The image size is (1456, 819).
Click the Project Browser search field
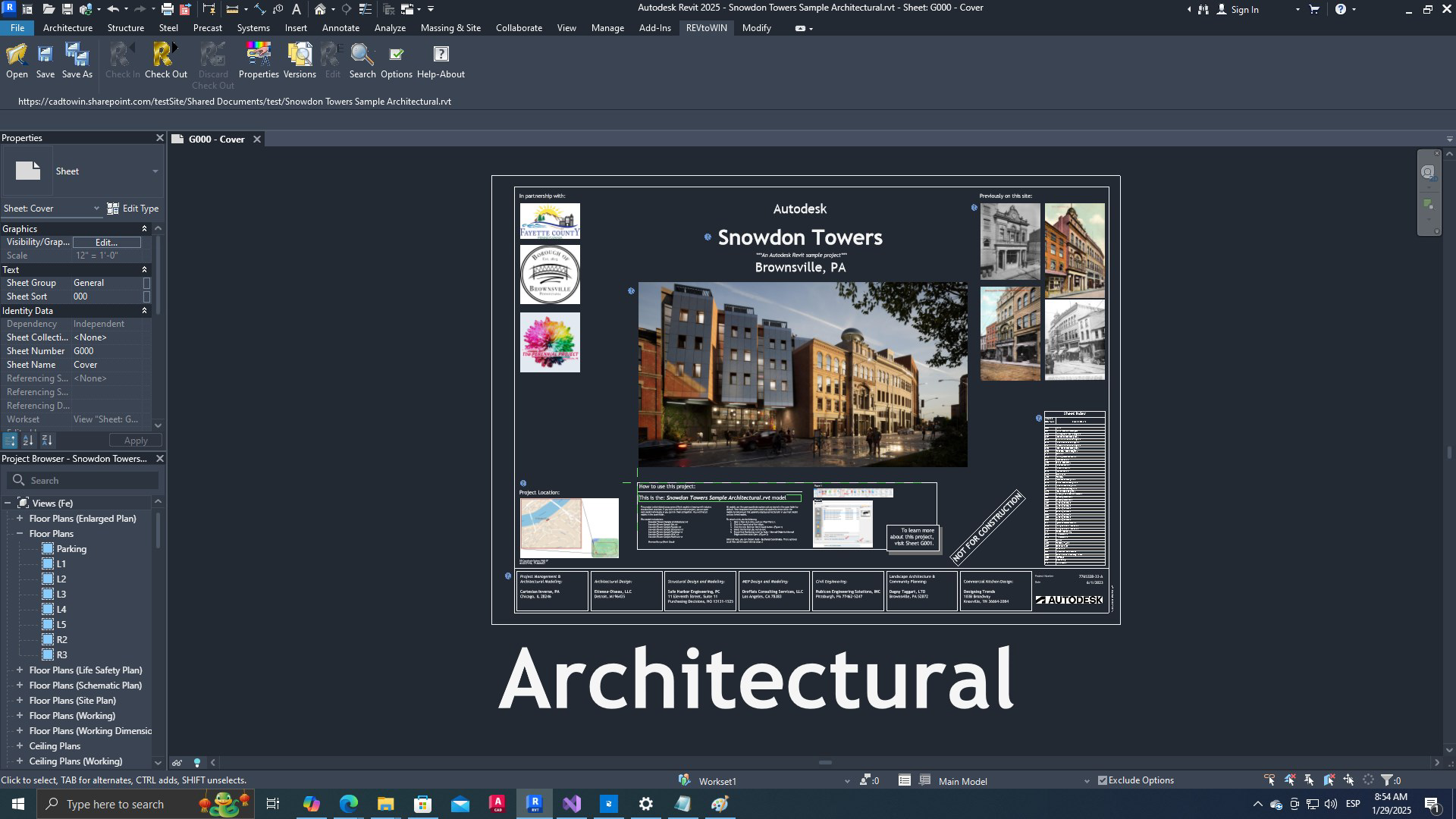click(83, 481)
